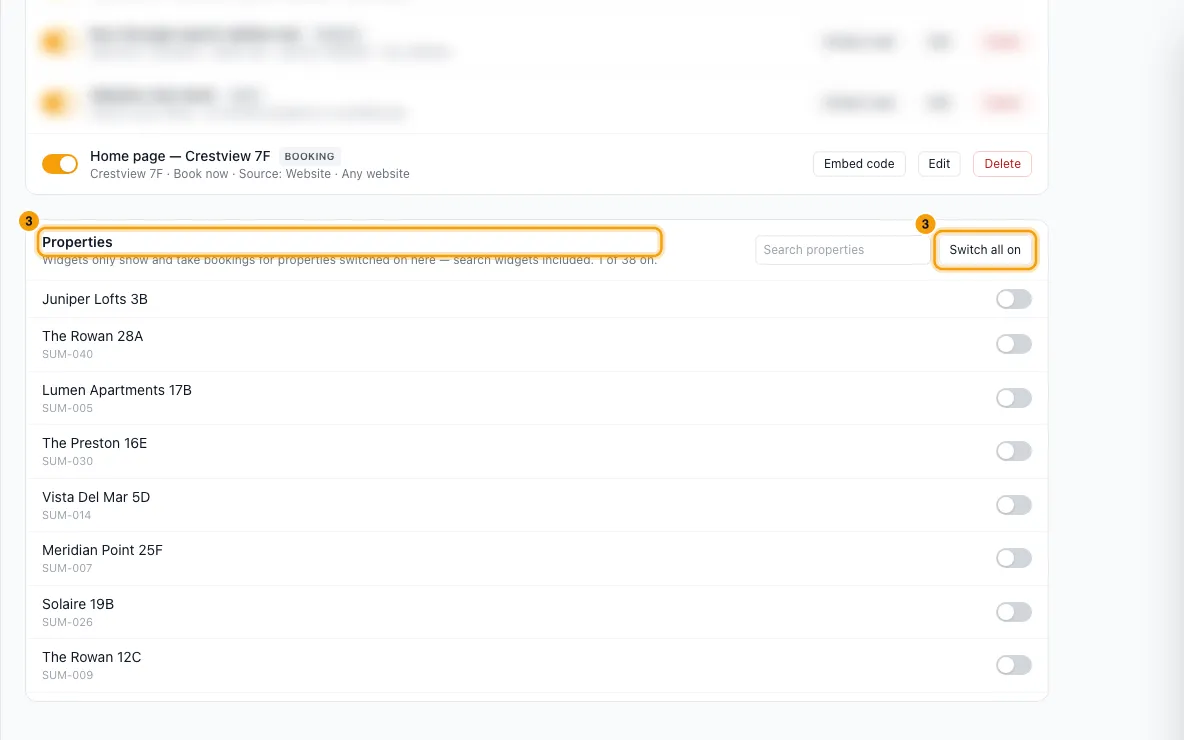The image size is (1184, 740).
Task: Select Solaire 19B property name
Action: (78, 604)
